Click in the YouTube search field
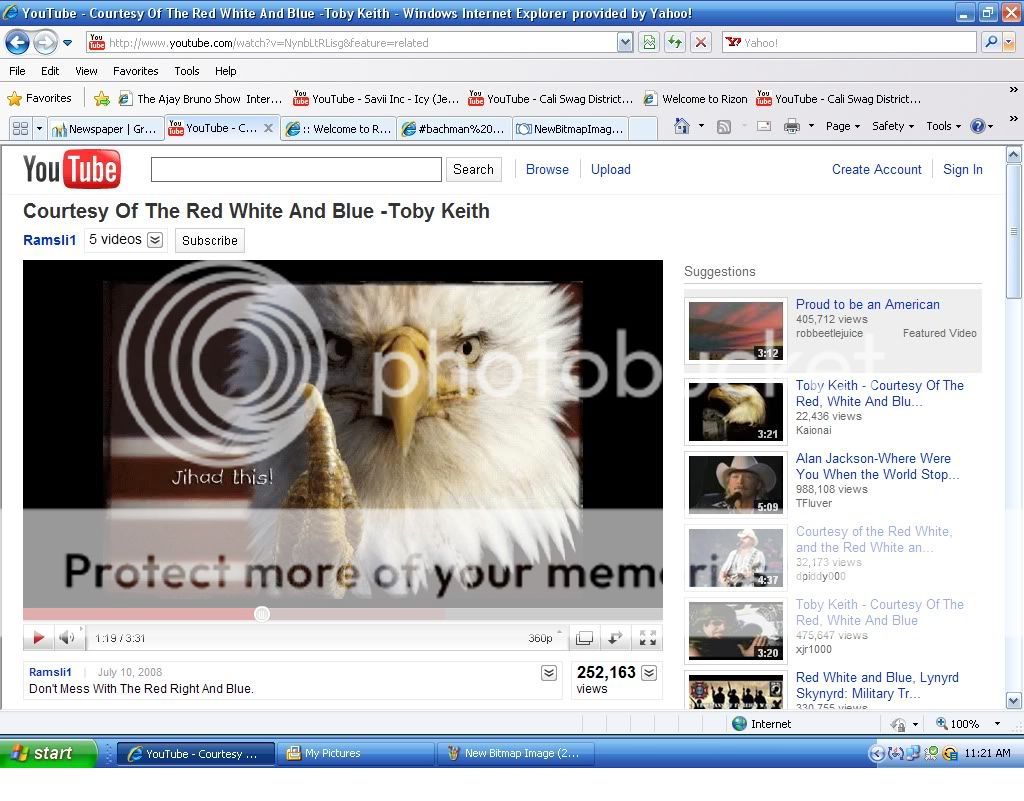This screenshot has width=1024, height=801. pyautogui.click(x=296, y=170)
